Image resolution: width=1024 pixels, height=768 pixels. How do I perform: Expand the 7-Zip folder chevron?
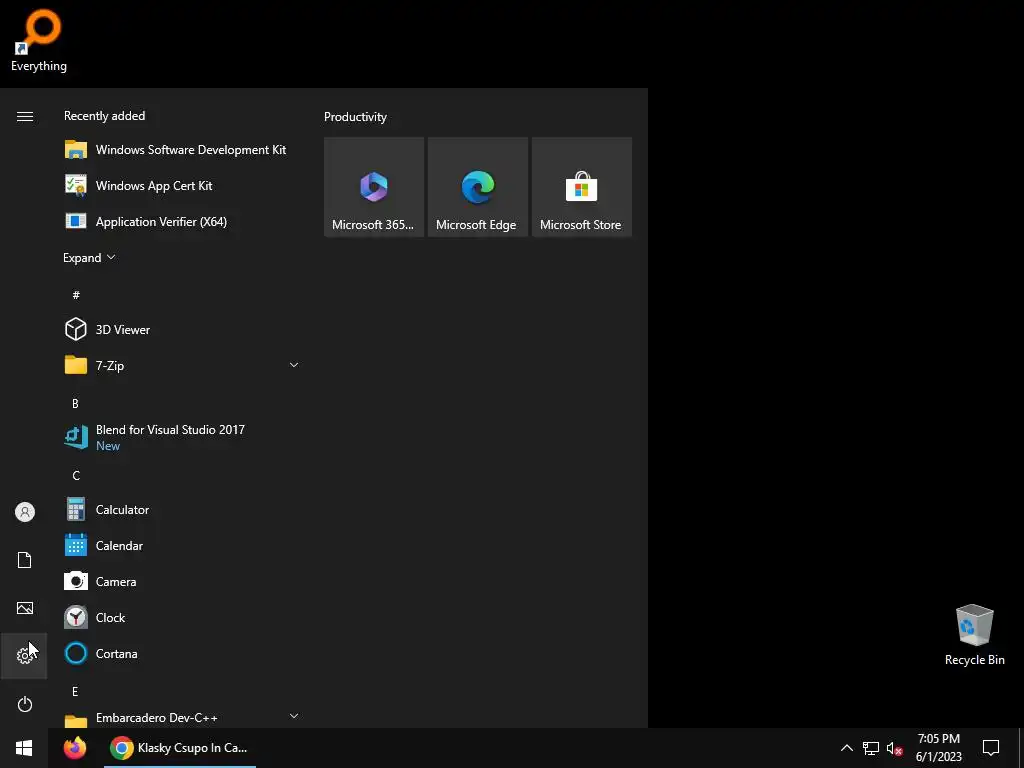tap(294, 365)
